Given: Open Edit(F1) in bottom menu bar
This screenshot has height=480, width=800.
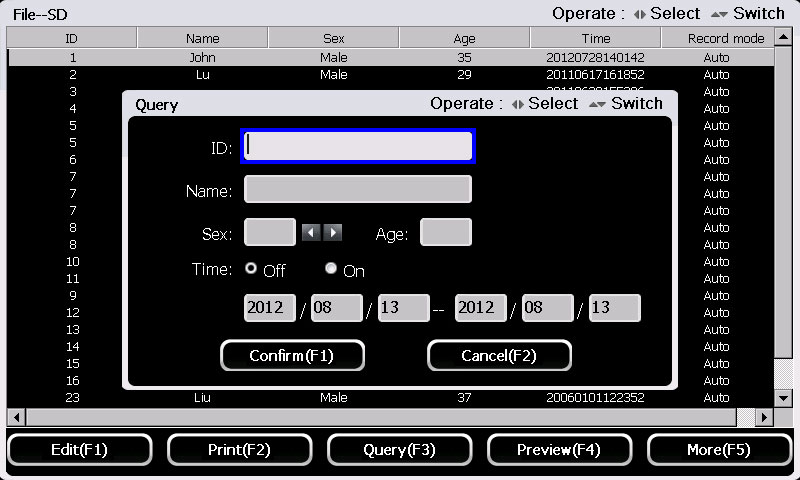Looking at the screenshot, I should tap(79, 450).
